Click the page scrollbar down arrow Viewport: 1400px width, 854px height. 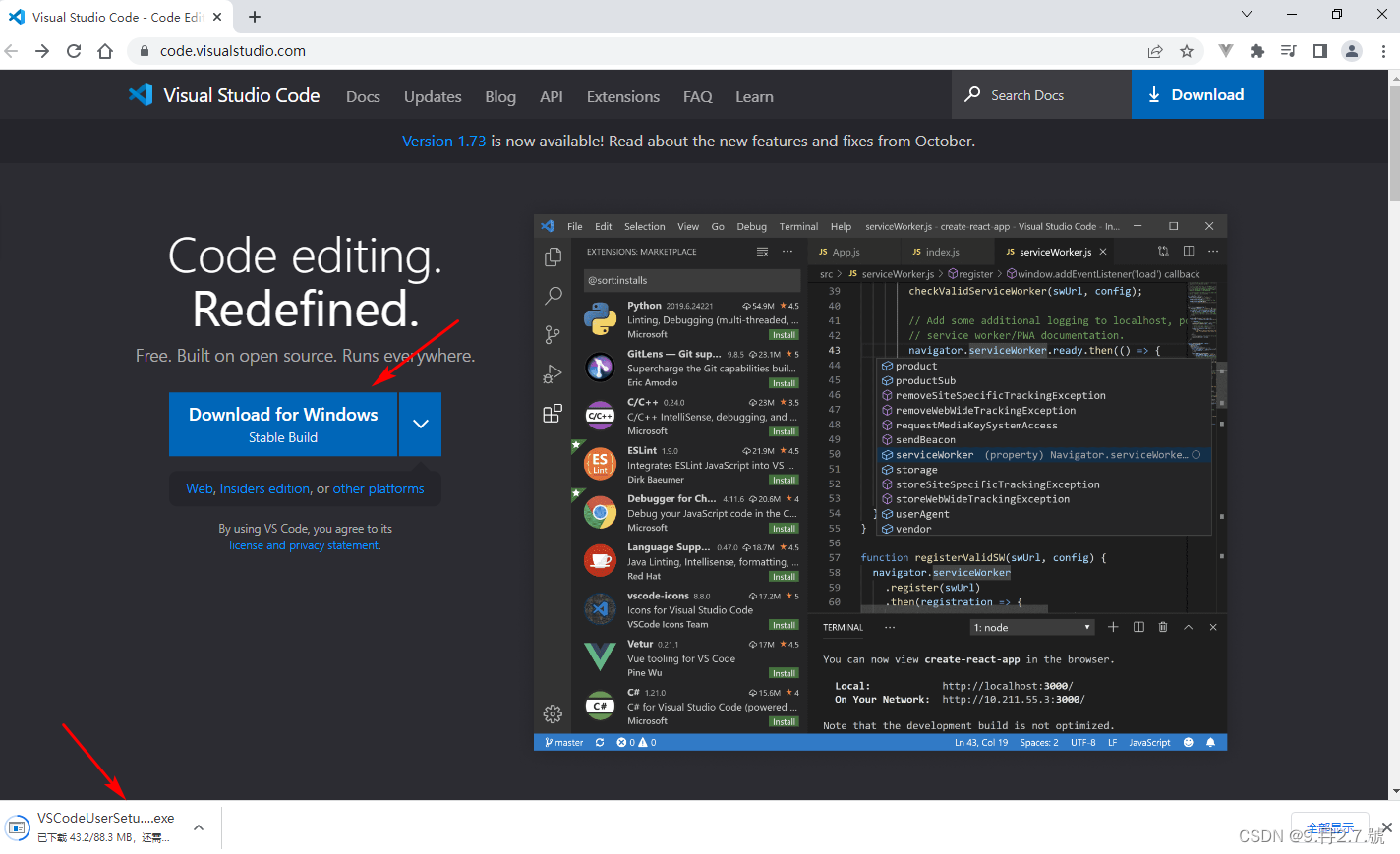1394,791
